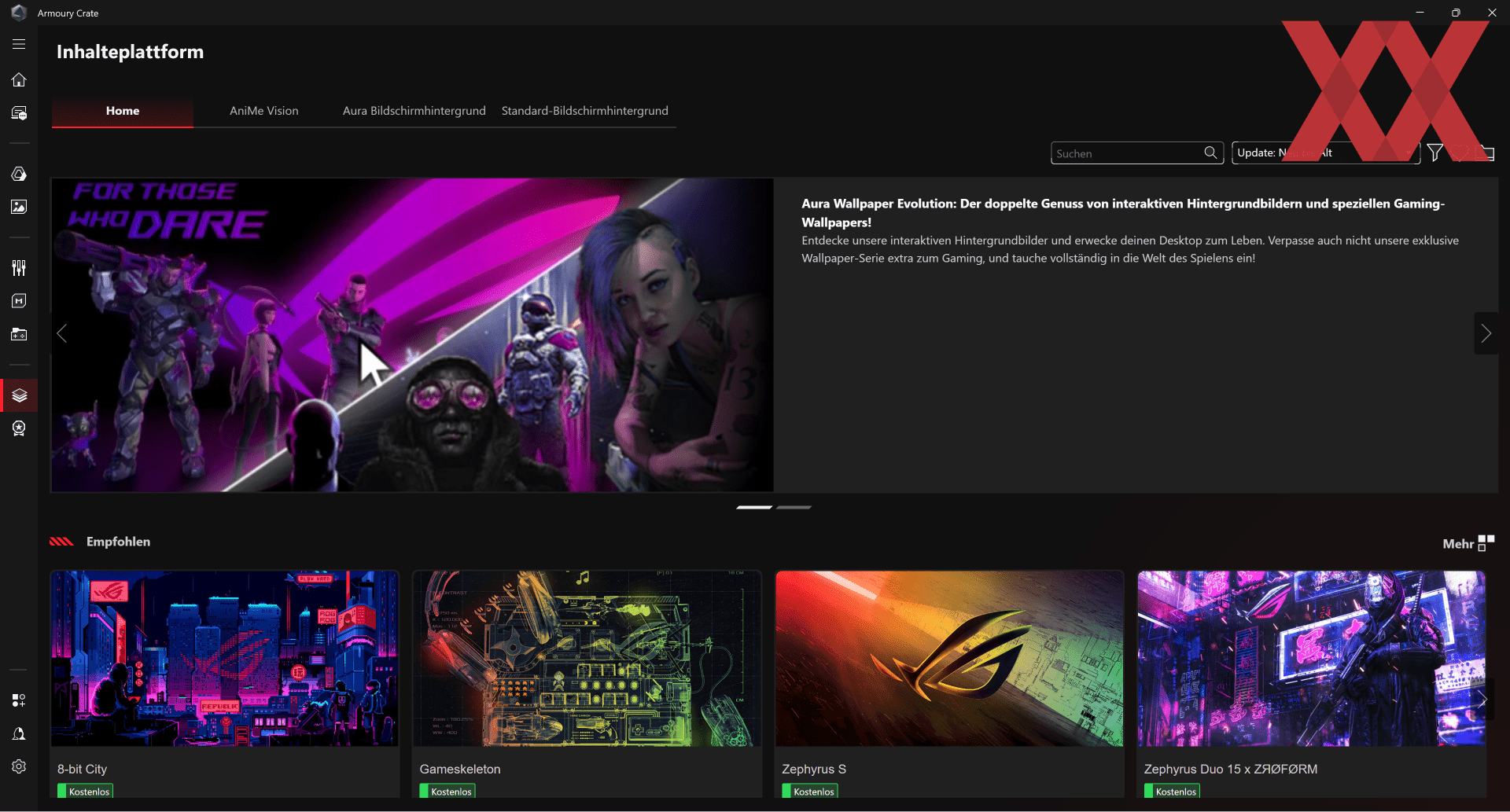The height and width of the screenshot is (812, 1510).
Task: Click the Kostenlos badge under Zephyrus S
Action: [x=810, y=792]
